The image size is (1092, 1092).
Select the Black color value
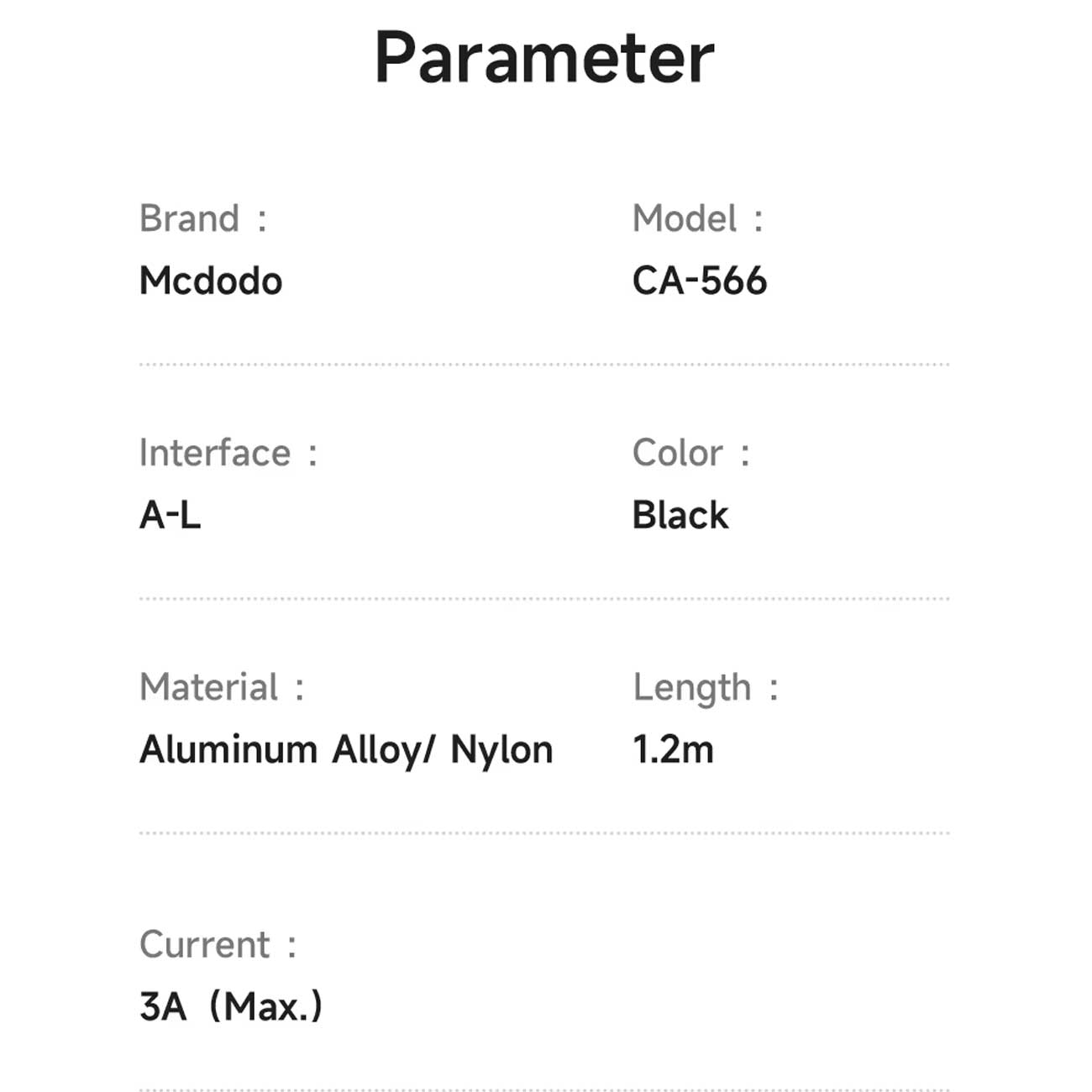tap(680, 515)
